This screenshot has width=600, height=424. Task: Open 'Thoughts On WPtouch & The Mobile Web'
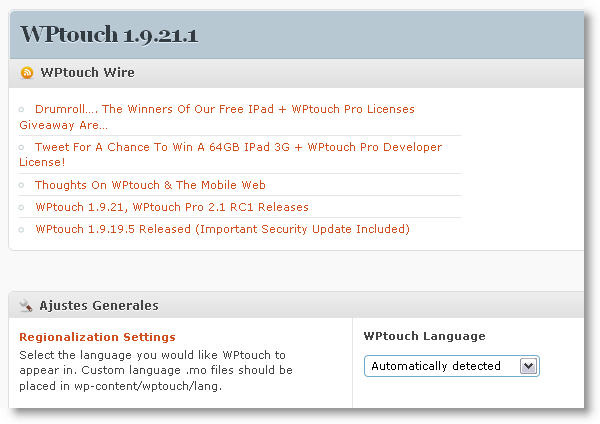[150, 185]
